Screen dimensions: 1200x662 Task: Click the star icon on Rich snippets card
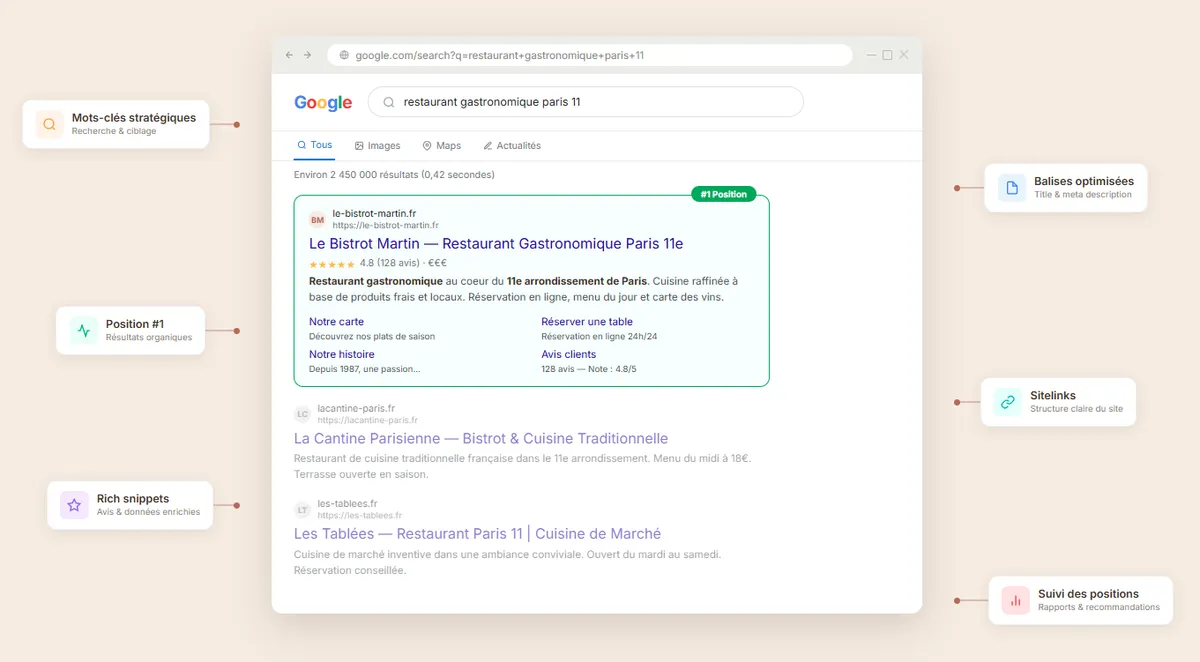(x=74, y=505)
